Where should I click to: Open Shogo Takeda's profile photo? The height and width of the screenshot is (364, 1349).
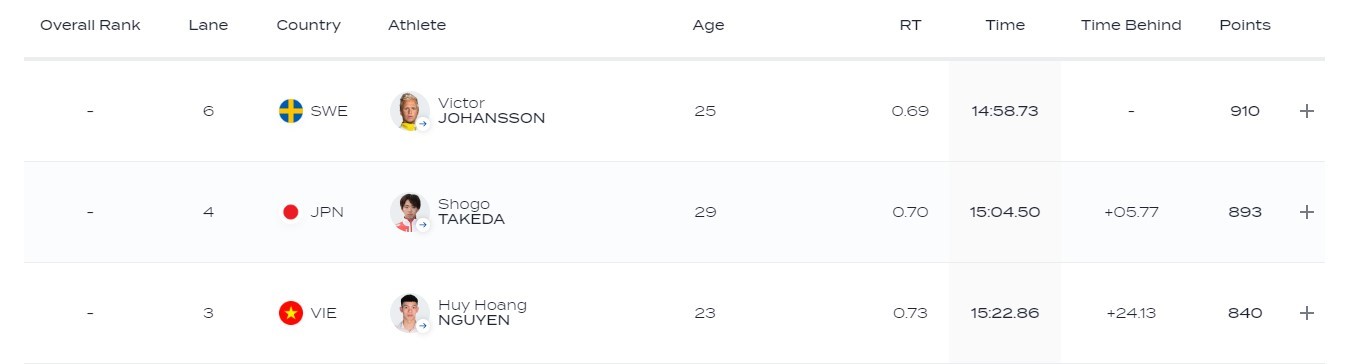[x=409, y=211]
